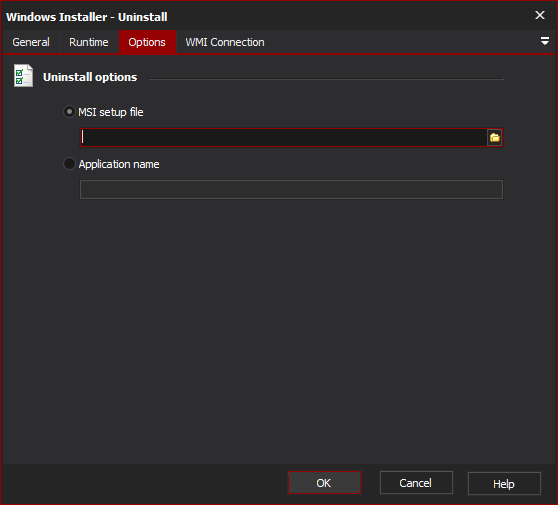Open the tab list dropdown arrow icon
Image resolution: width=558 pixels, height=505 pixels.
[544, 41]
